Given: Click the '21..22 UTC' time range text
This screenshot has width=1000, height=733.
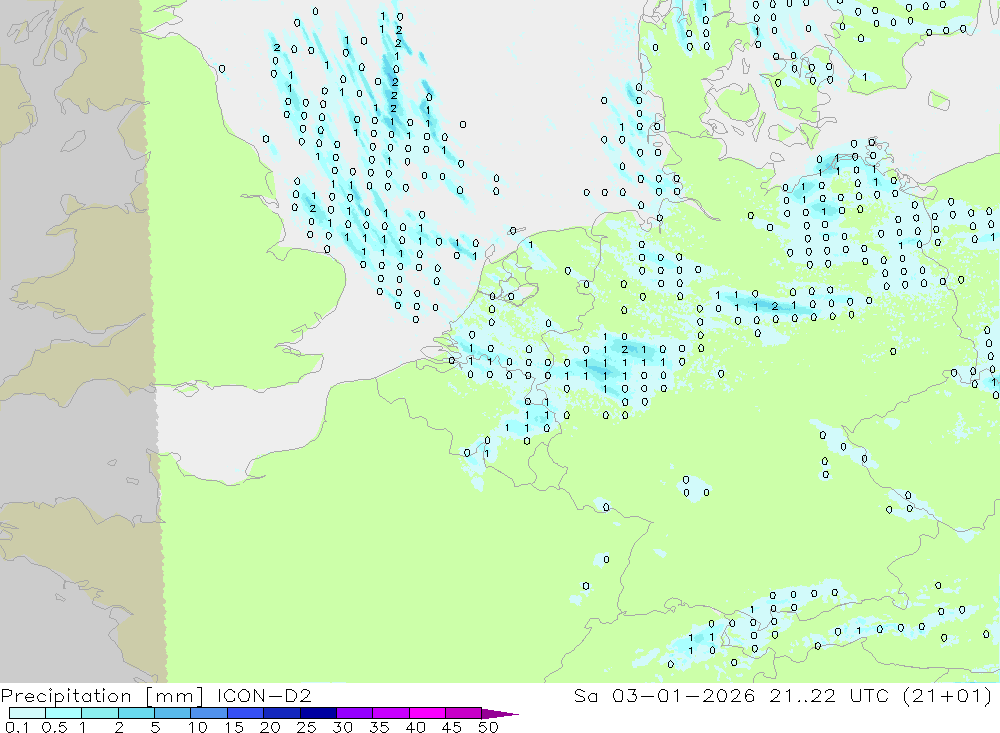Looking at the screenshot, I should [829, 695].
